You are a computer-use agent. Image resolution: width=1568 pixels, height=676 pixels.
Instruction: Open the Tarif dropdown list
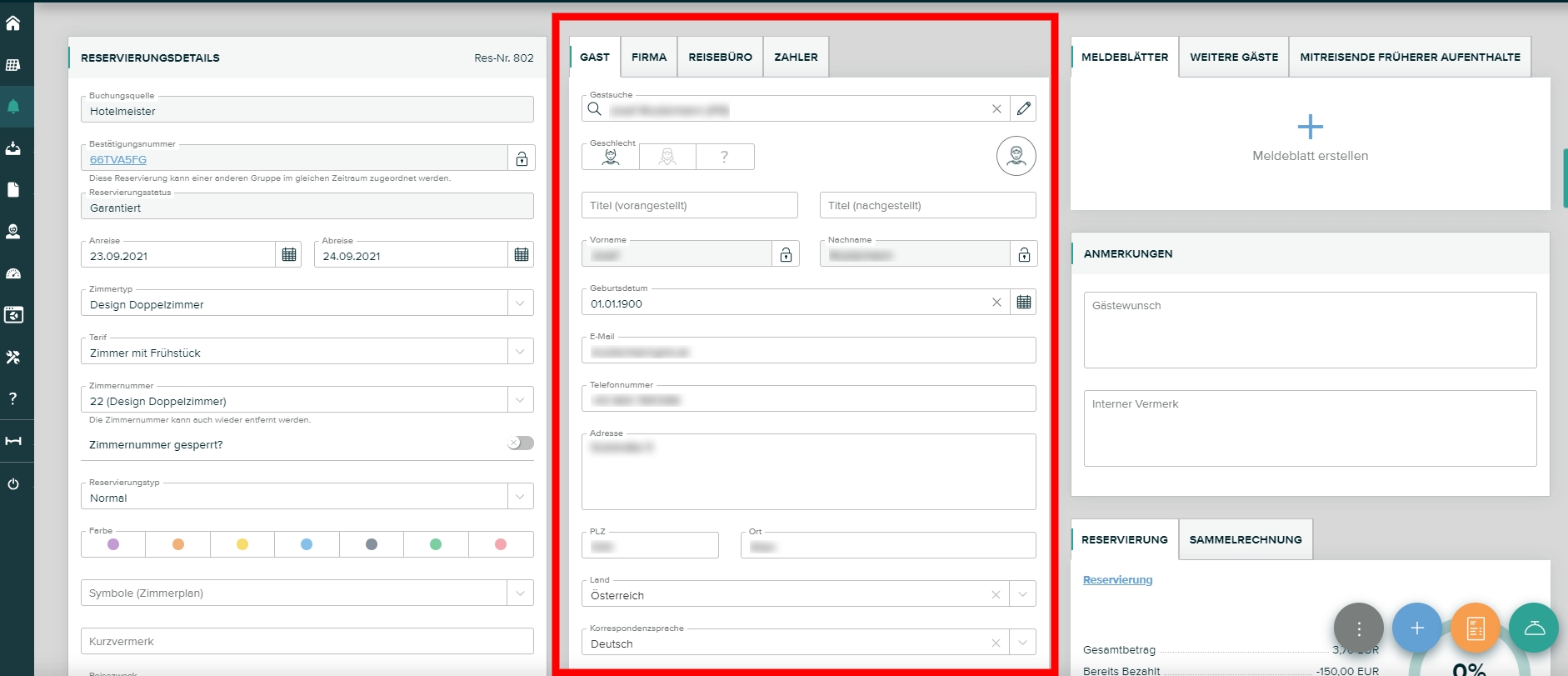[520, 352]
